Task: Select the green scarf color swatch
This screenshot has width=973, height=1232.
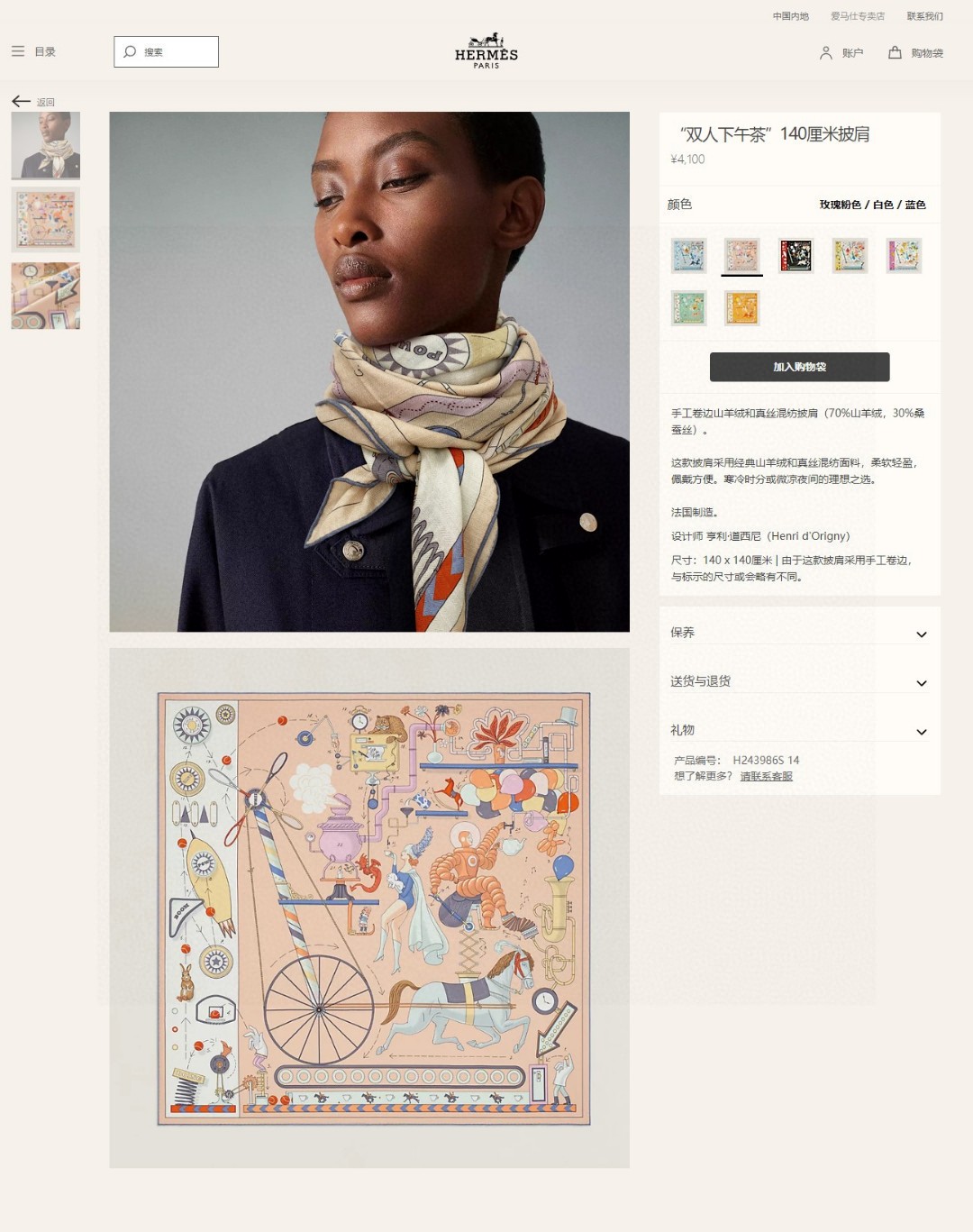Action: [x=688, y=308]
